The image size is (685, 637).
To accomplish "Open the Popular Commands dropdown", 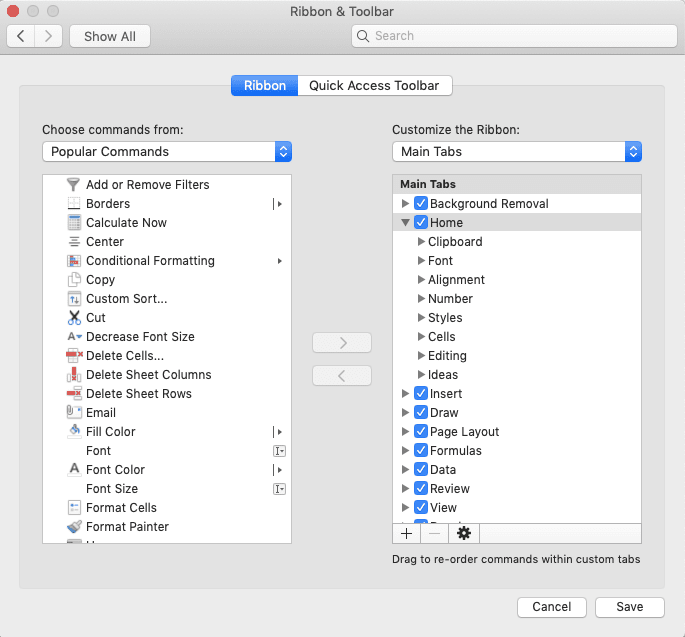I will [167, 152].
